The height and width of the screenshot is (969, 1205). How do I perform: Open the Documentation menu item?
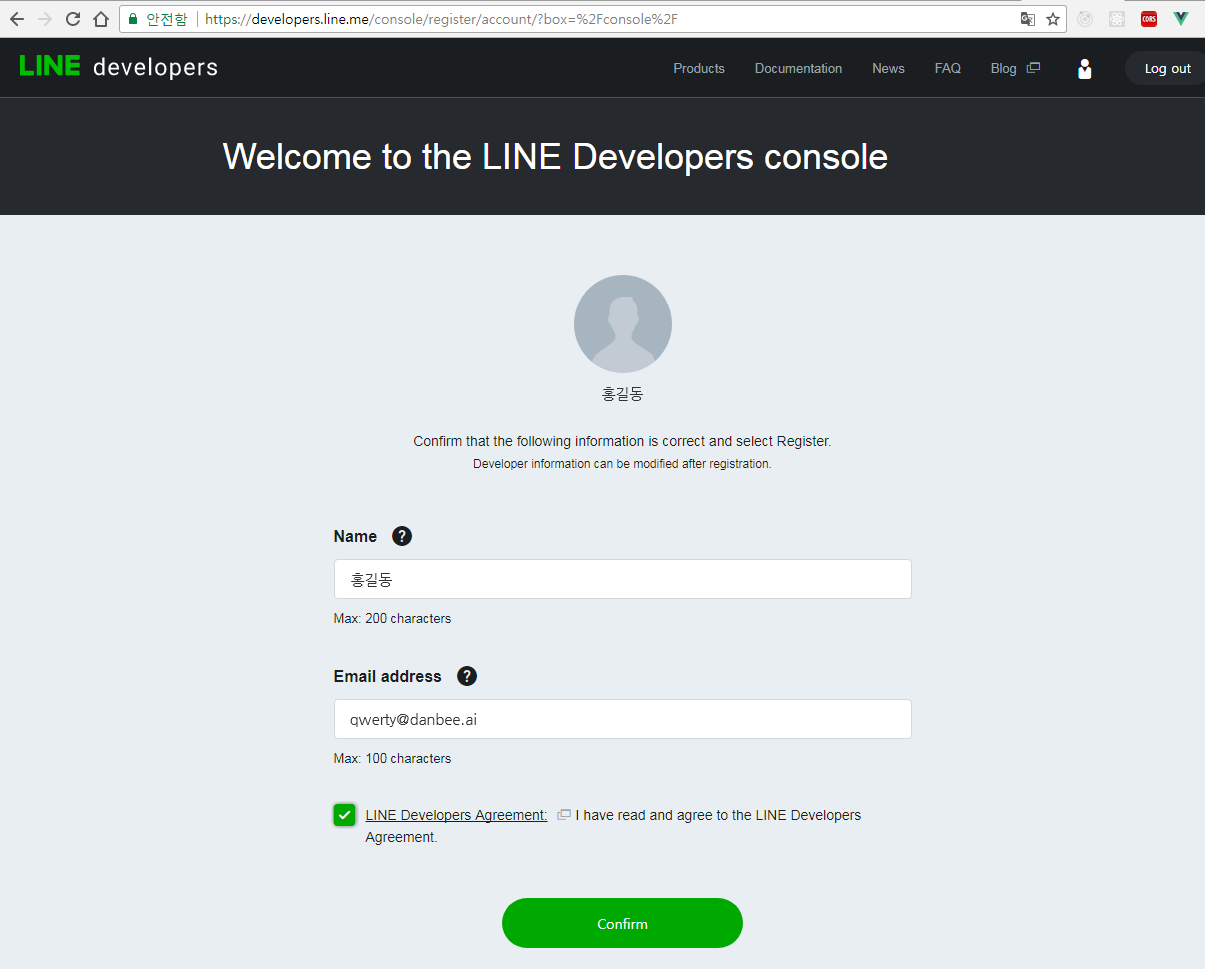pyautogui.click(x=798, y=68)
